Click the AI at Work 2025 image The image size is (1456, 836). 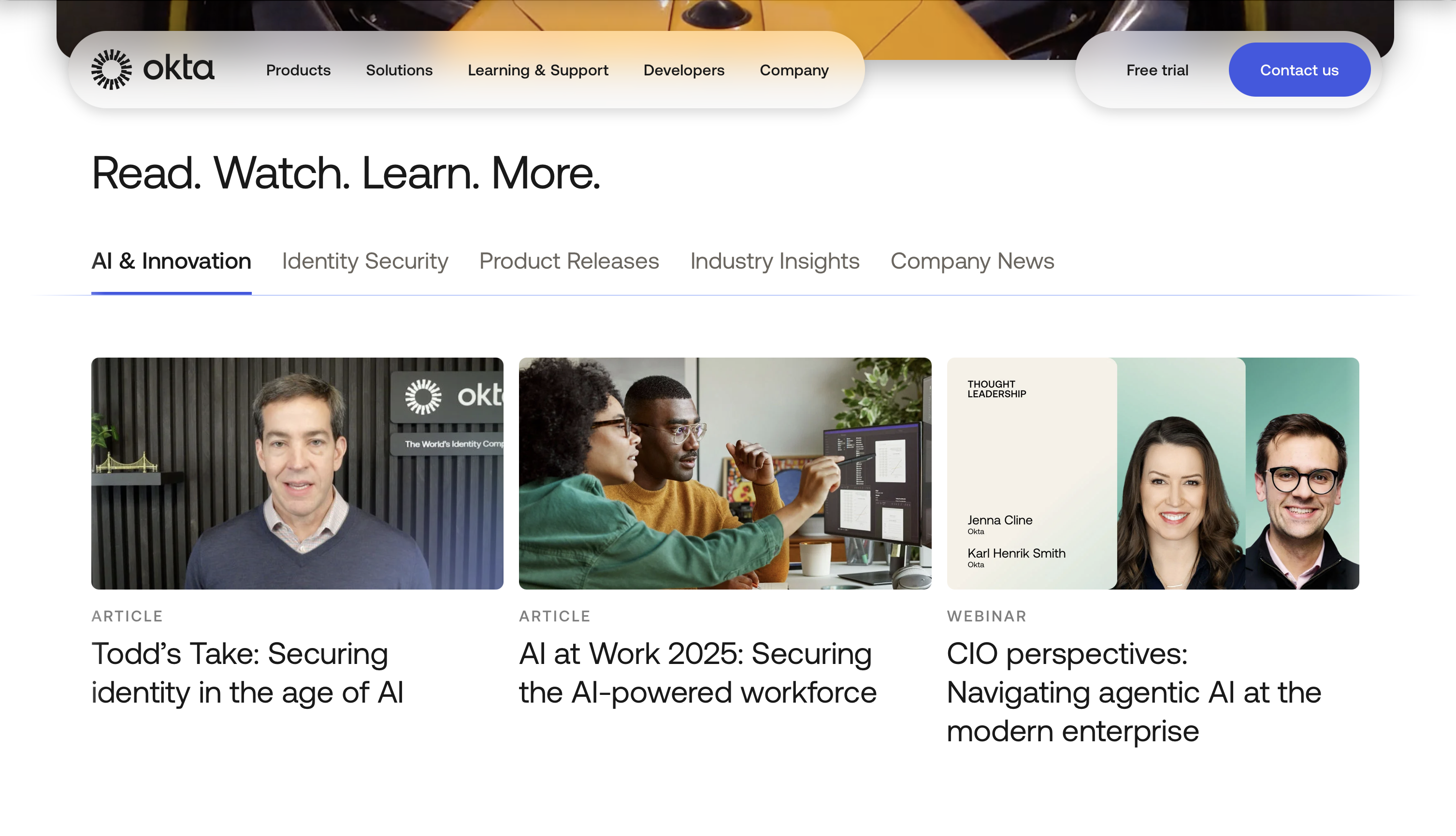(x=724, y=473)
